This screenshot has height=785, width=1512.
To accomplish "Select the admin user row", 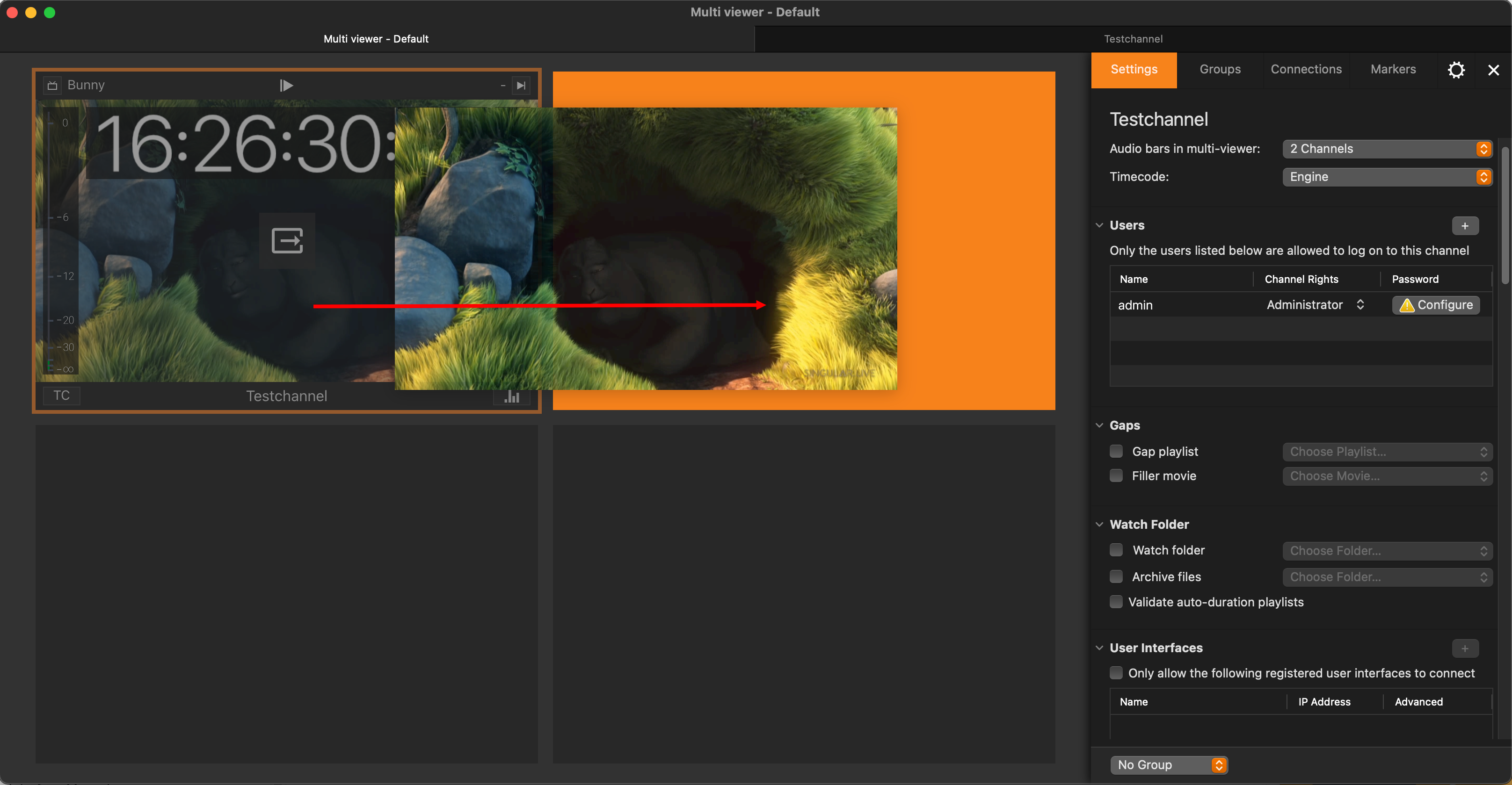I will pos(1301,305).
